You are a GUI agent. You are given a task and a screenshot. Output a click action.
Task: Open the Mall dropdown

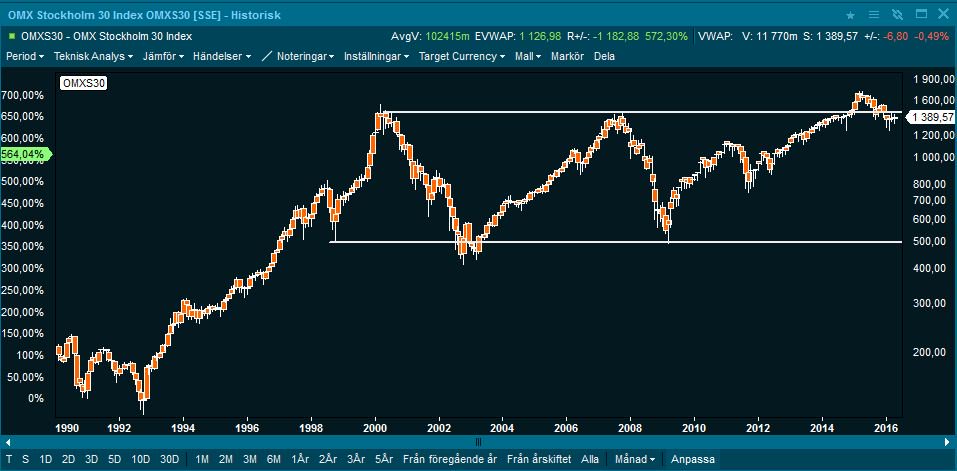click(x=527, y=56)
